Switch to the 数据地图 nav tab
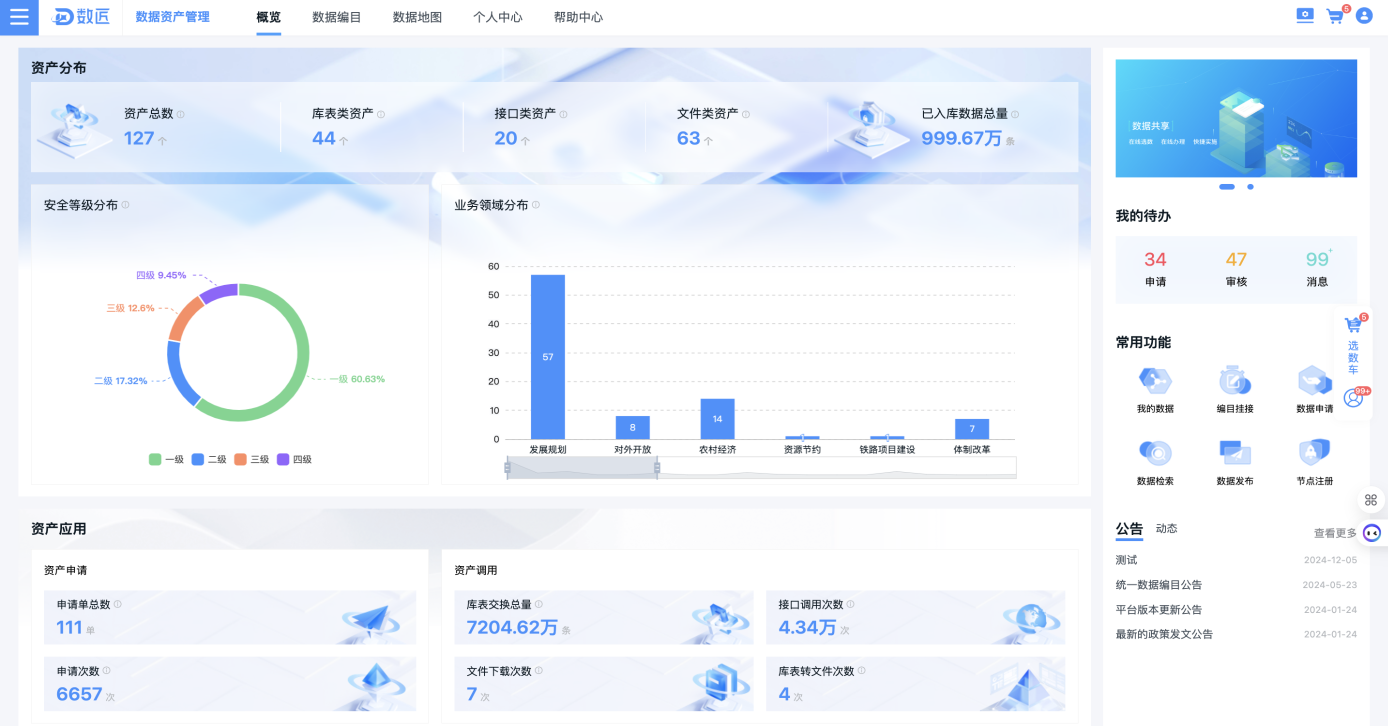This screenshot has width=1388, height=726. (x=417, y=17)
